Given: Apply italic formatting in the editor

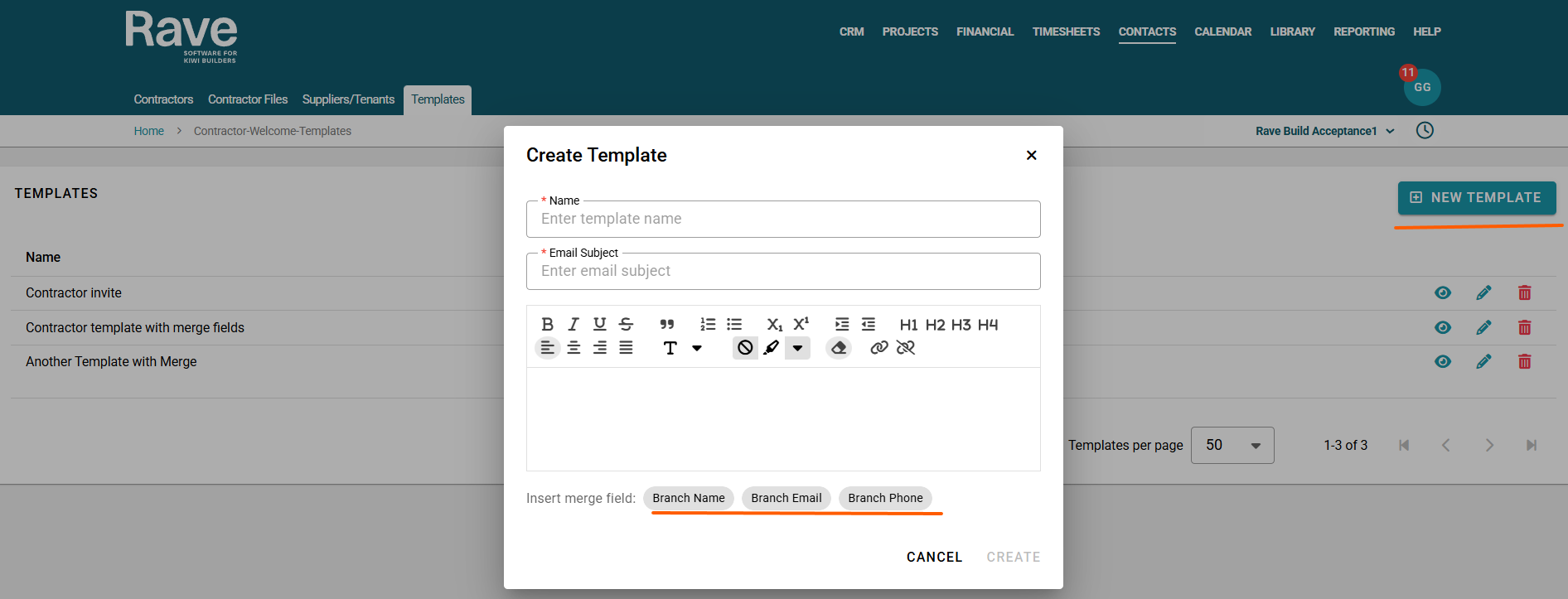Looking at the screenshot, I should pos(573,324).
